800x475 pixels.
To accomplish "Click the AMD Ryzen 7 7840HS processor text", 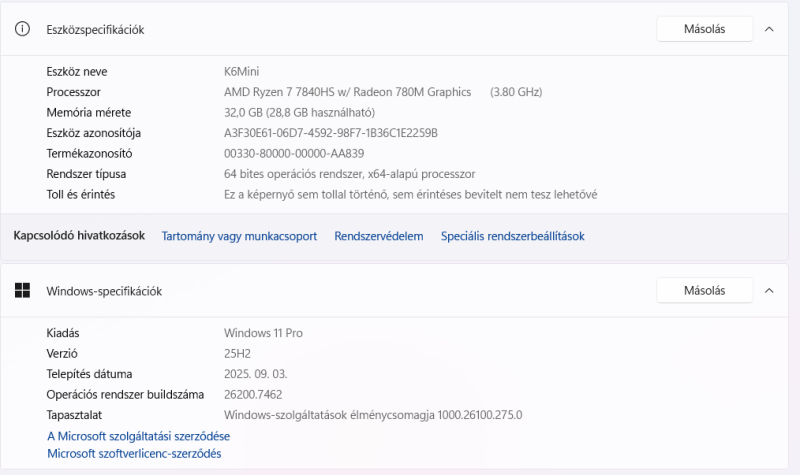I will coord(347,92).
